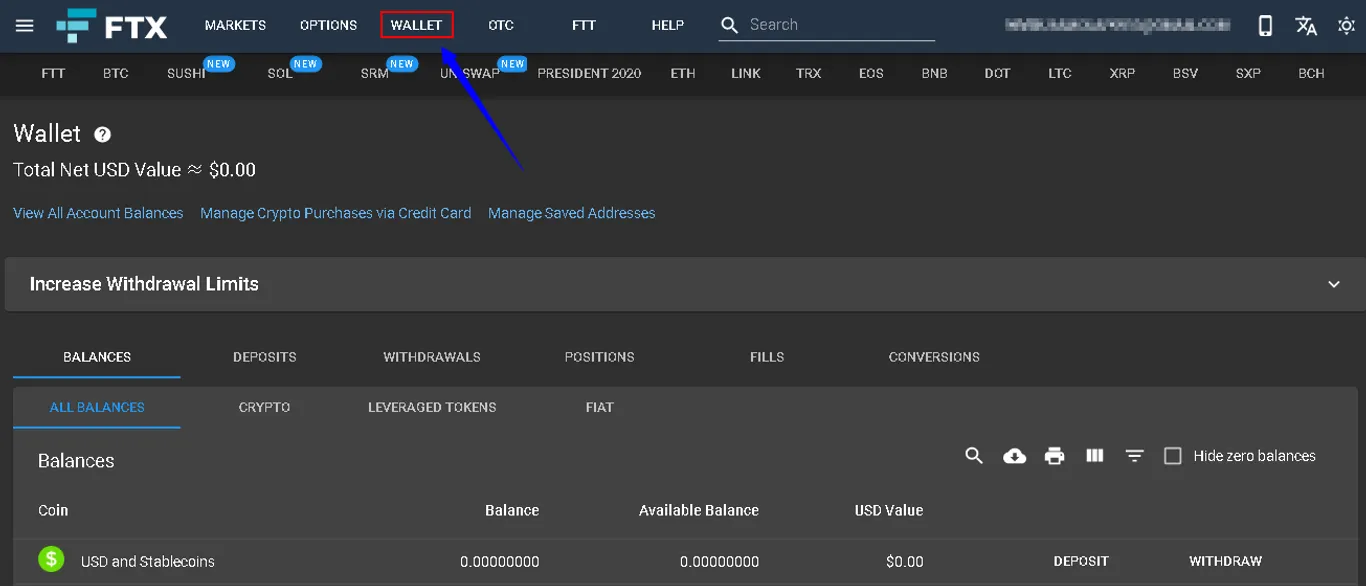Viewport: 1366px width, 586px height.
Task: Click DEPOSIT for USD and Stablecoins
Action: [1081, 561]
